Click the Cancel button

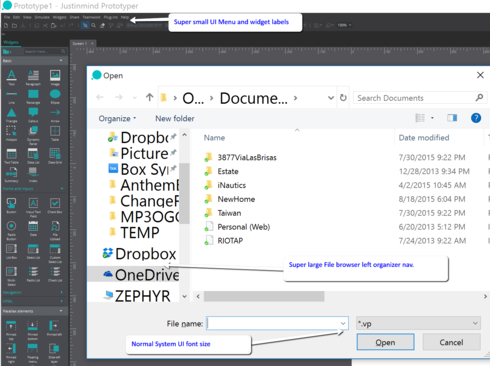click(x=451, y=342)
